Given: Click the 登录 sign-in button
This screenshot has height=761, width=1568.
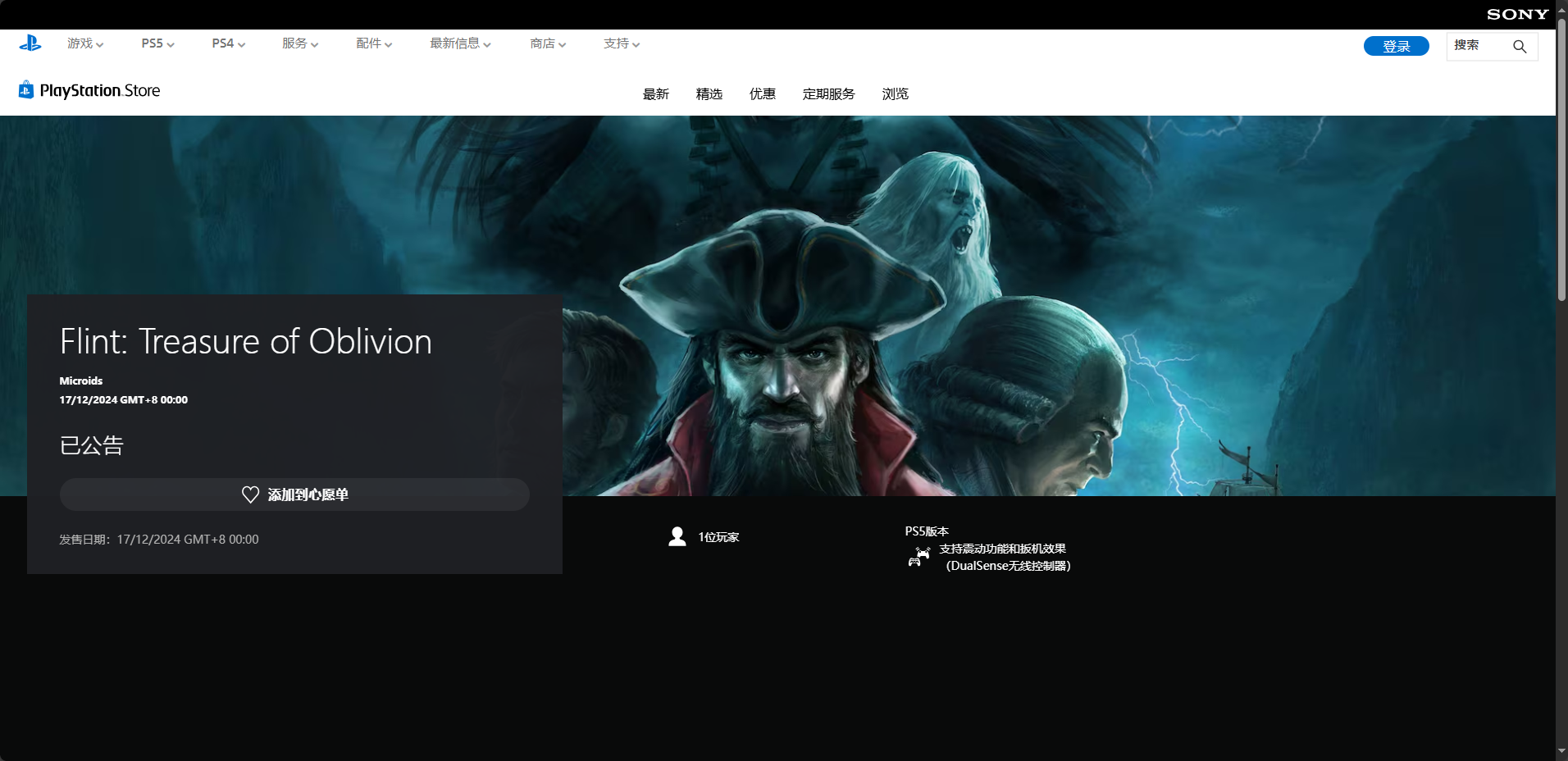Looking at the screenshot, I should point(1397,46).
